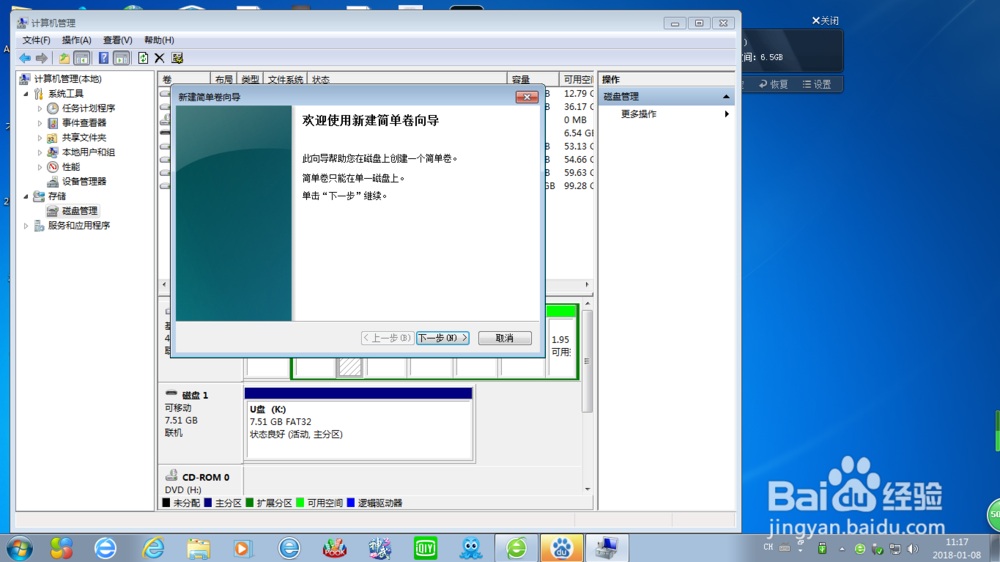
Task: Open the file explorer folder taskbar icon
Action: [198, 549]
